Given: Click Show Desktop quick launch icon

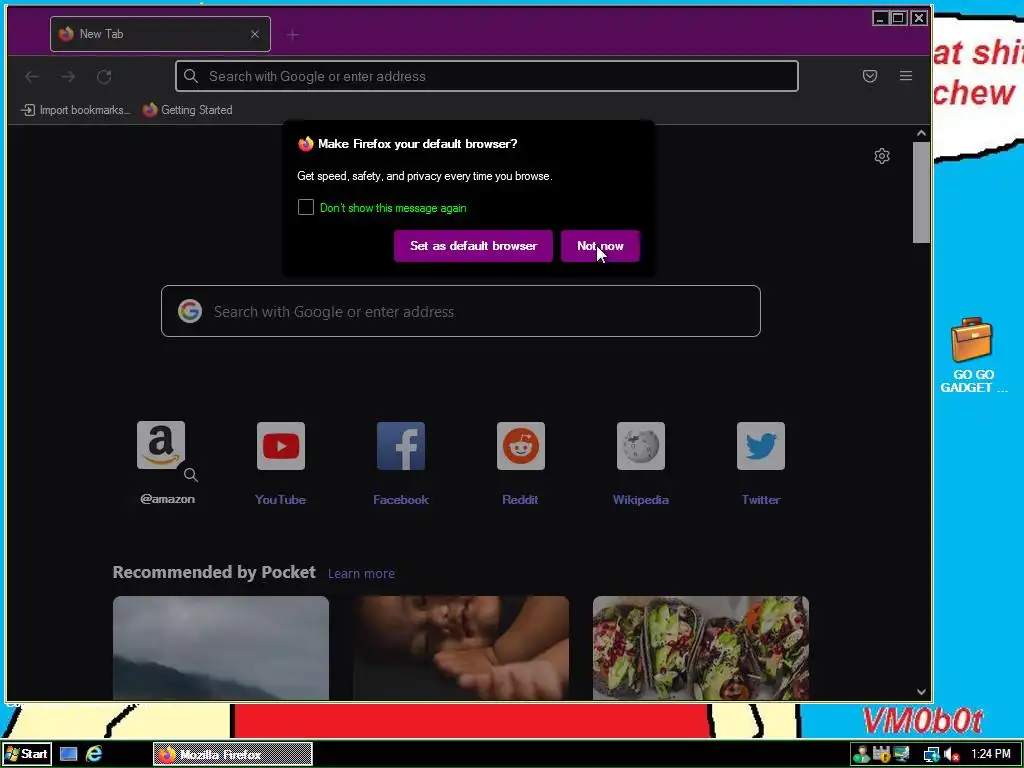Looking at the screenshot, I should (x=69, y=754).
